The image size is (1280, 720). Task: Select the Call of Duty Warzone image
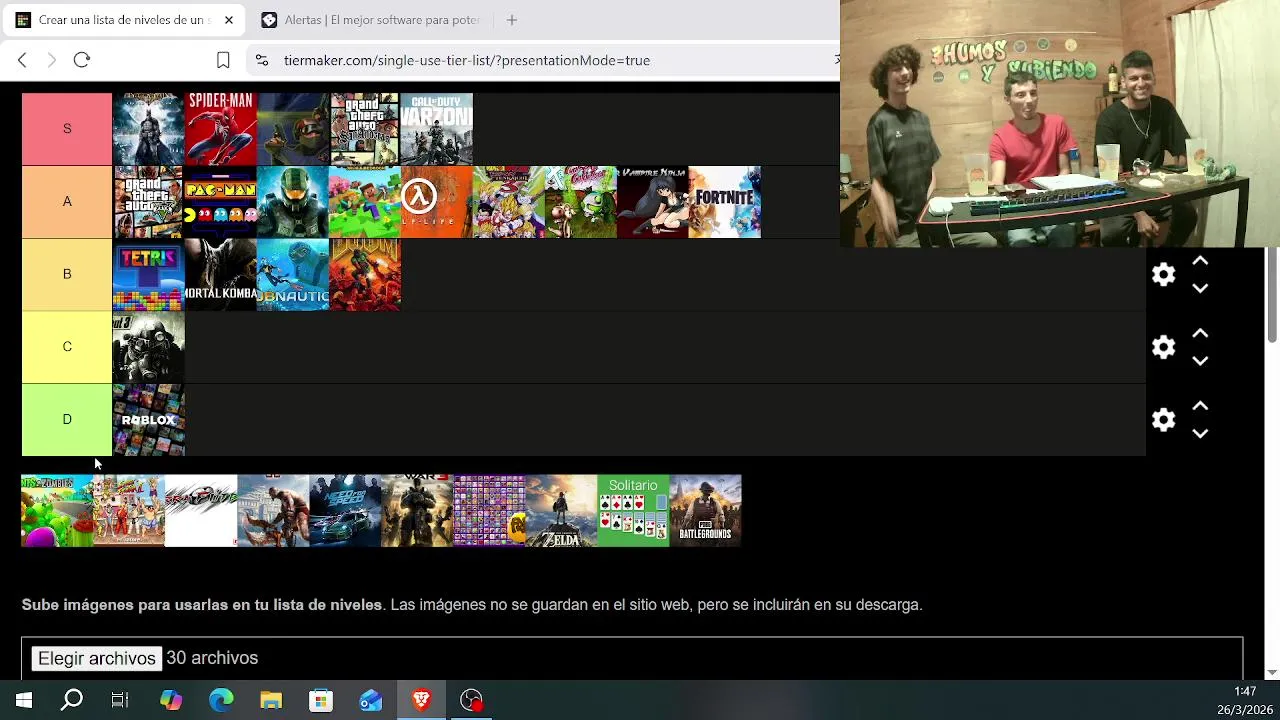437,129
